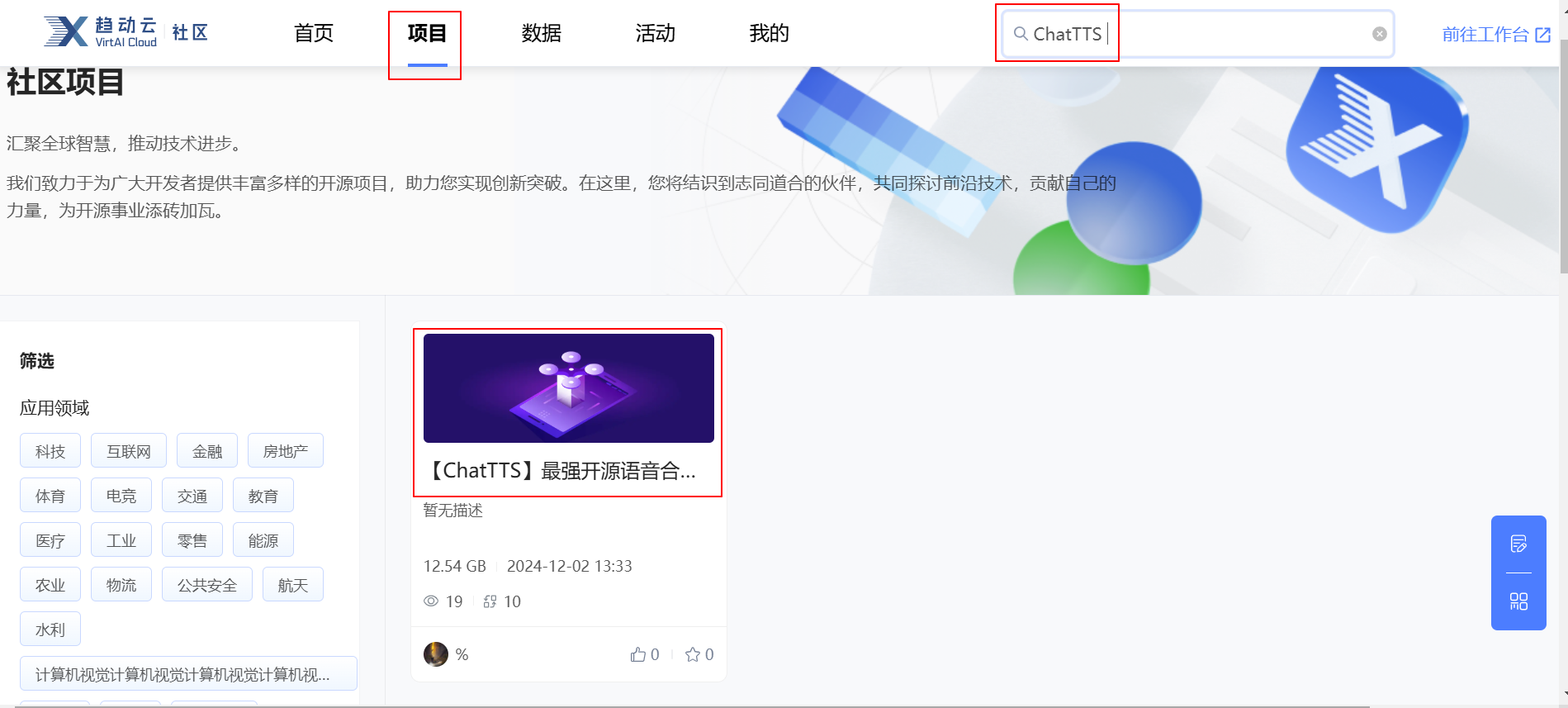Open the feedback note icon on floating panel
The width and height of the screenshot is (1568, 708).
click(x=1518, y=544)
